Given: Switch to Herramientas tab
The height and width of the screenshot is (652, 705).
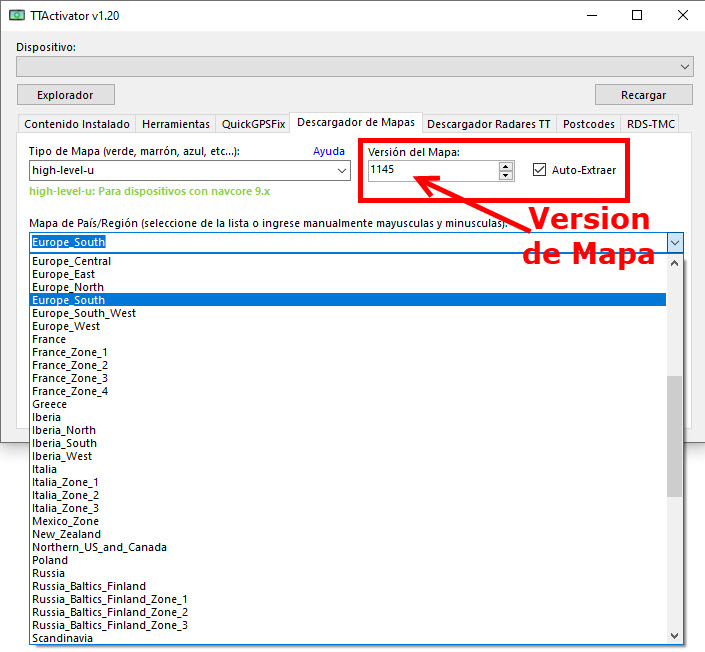Looking at the screenshot, I should pyautogui.click(x=176, y=124).
